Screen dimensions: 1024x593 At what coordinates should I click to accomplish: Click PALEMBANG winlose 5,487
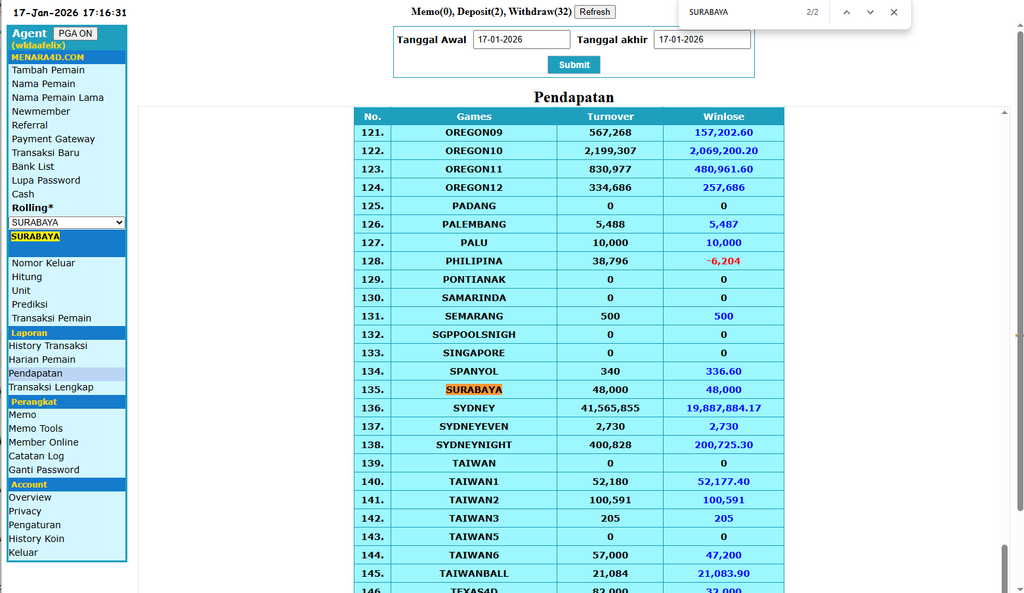point(724,225)
